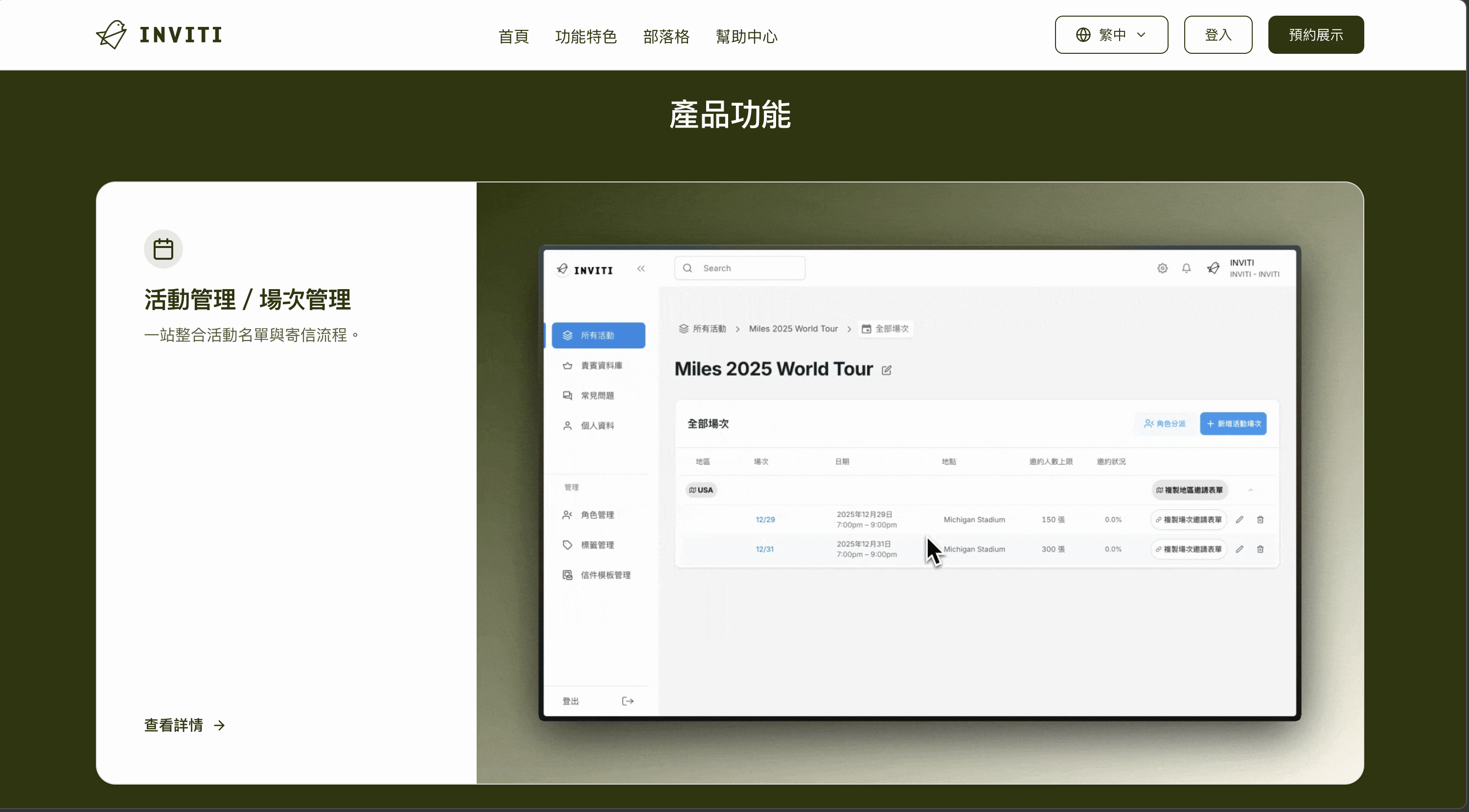
Task: Open notifications bell icon
Action: (1186, 268)
